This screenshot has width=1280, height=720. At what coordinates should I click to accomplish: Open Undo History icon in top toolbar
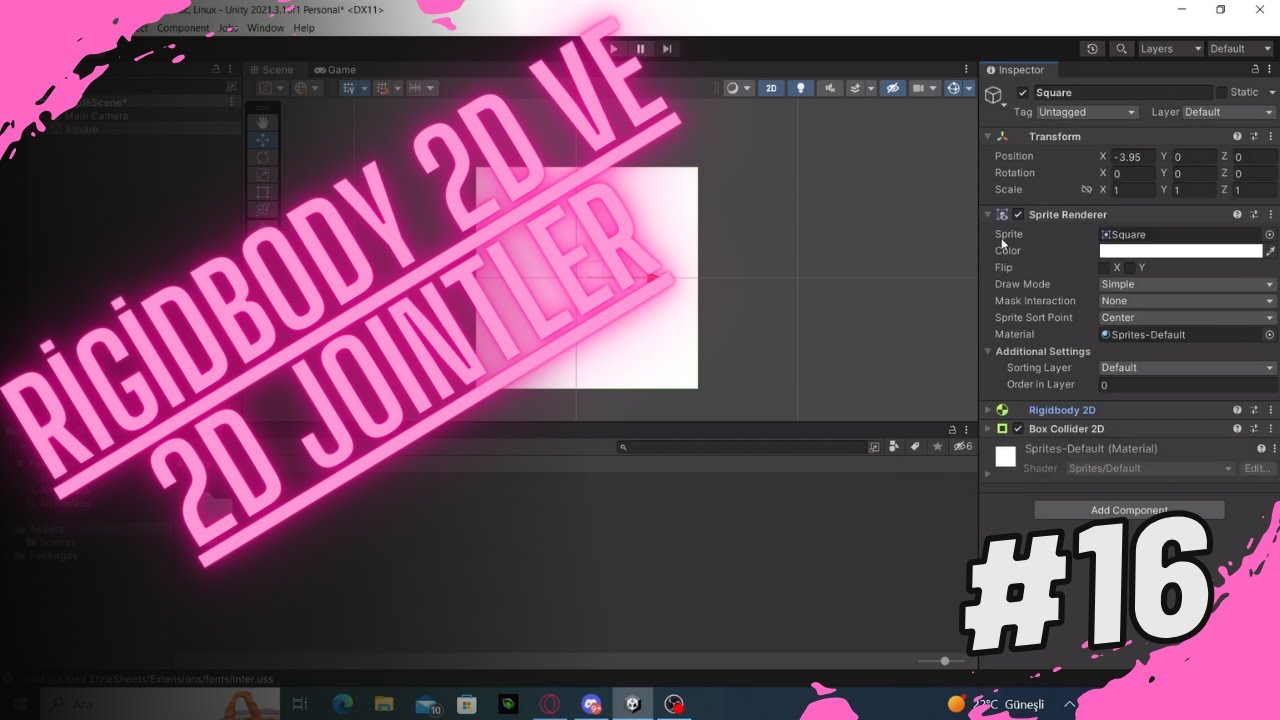pyautogui.click(x=1092, y=48)
